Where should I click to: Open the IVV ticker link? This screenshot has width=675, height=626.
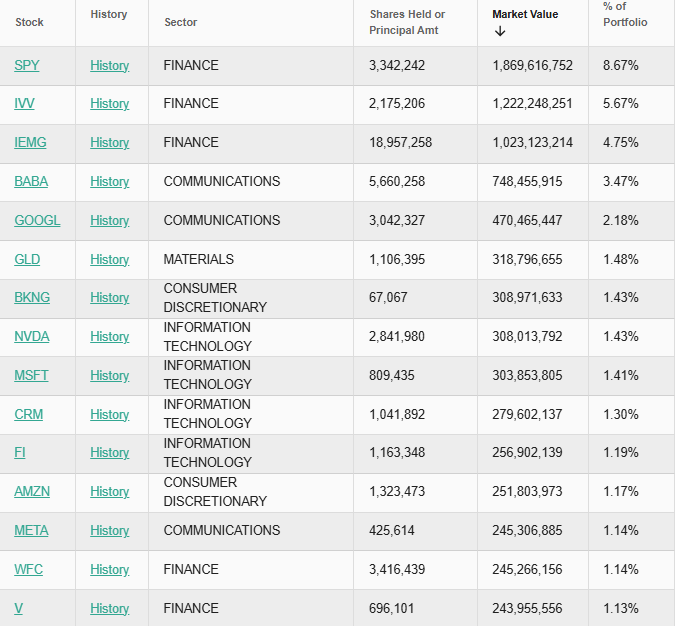coord(24,103)
